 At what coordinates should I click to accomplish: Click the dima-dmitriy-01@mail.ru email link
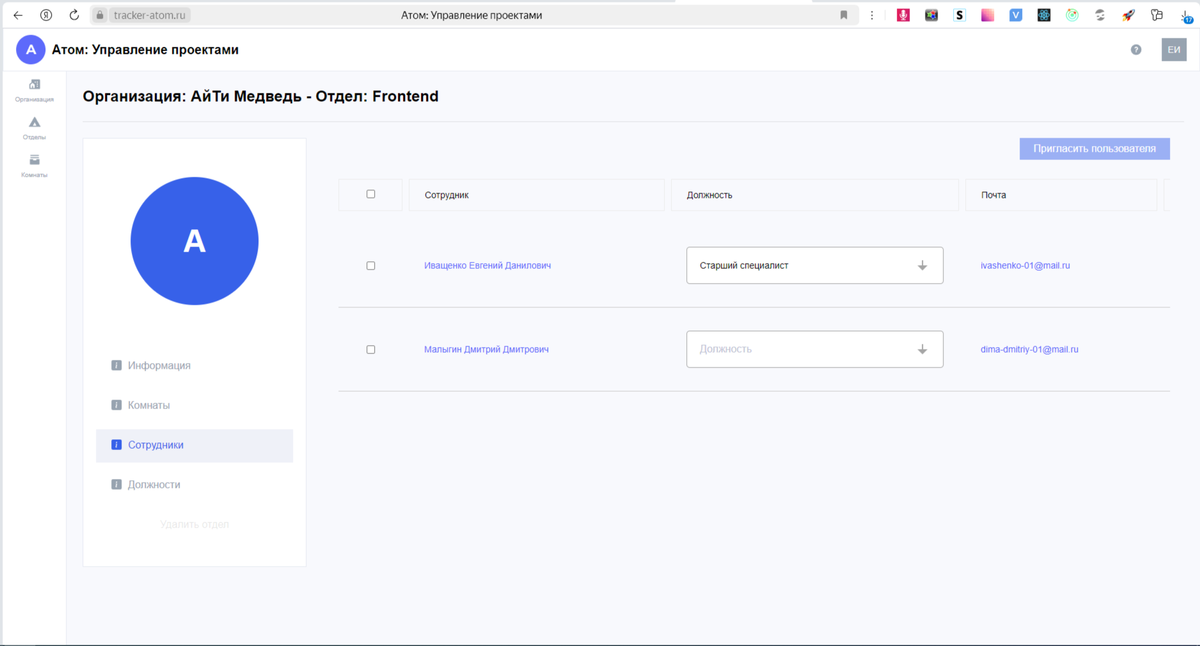click(1029, 350)
